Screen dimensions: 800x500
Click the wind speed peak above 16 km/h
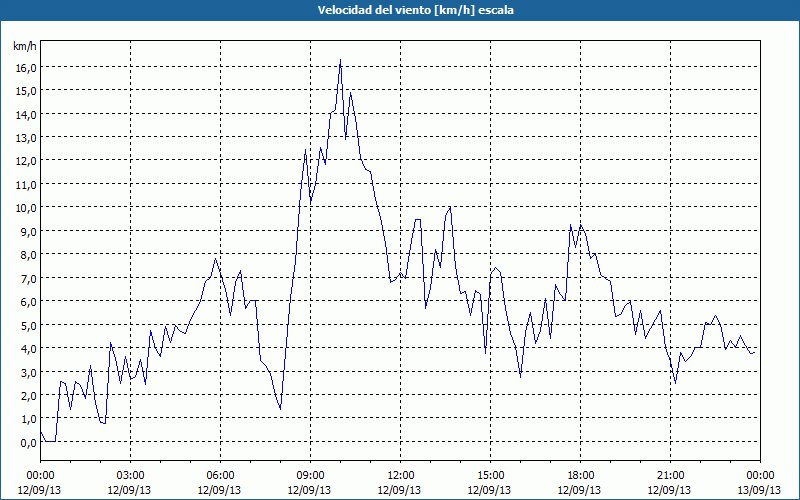click(340, 60)
